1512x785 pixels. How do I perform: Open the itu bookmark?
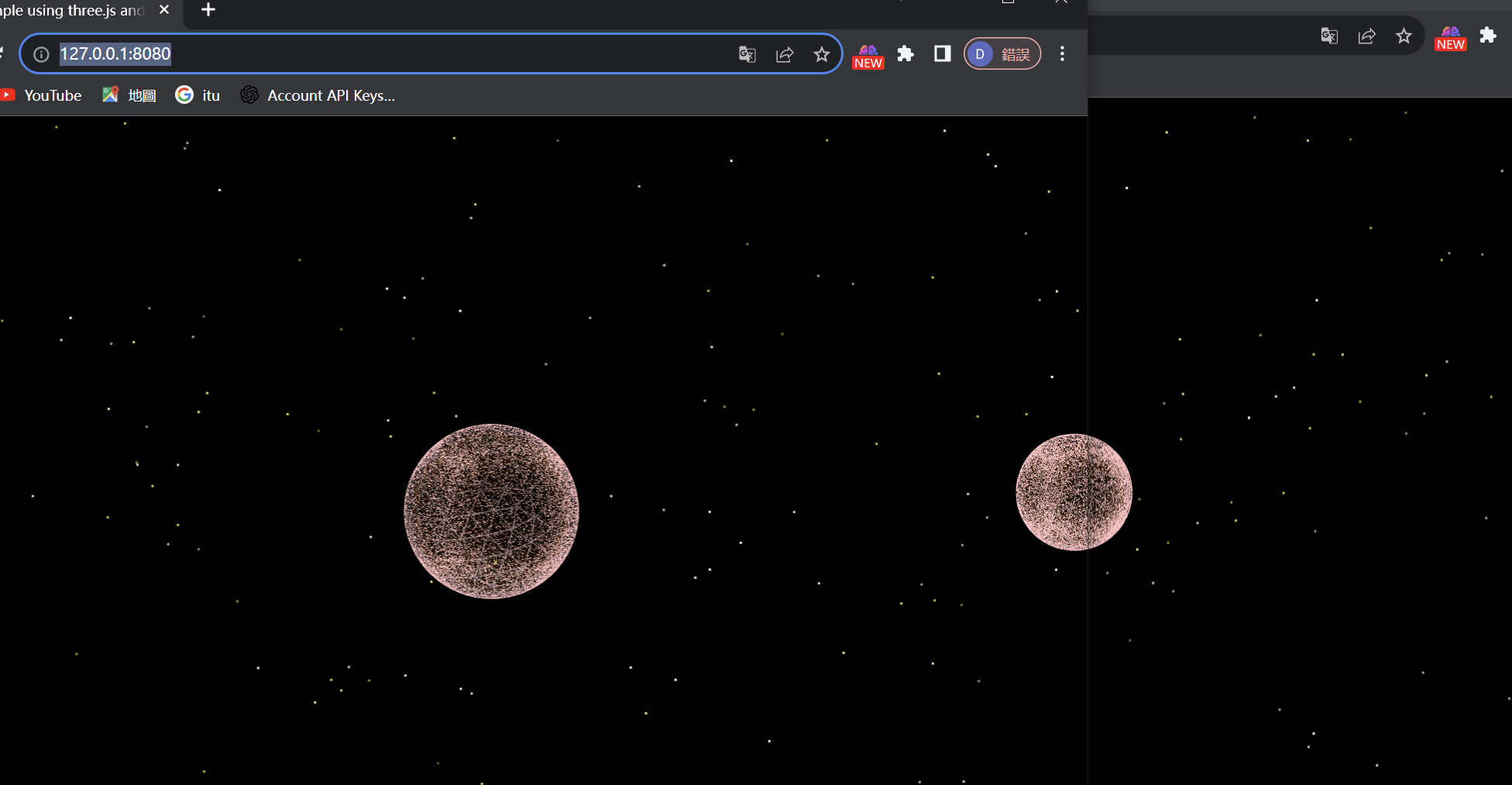[197, 95]
